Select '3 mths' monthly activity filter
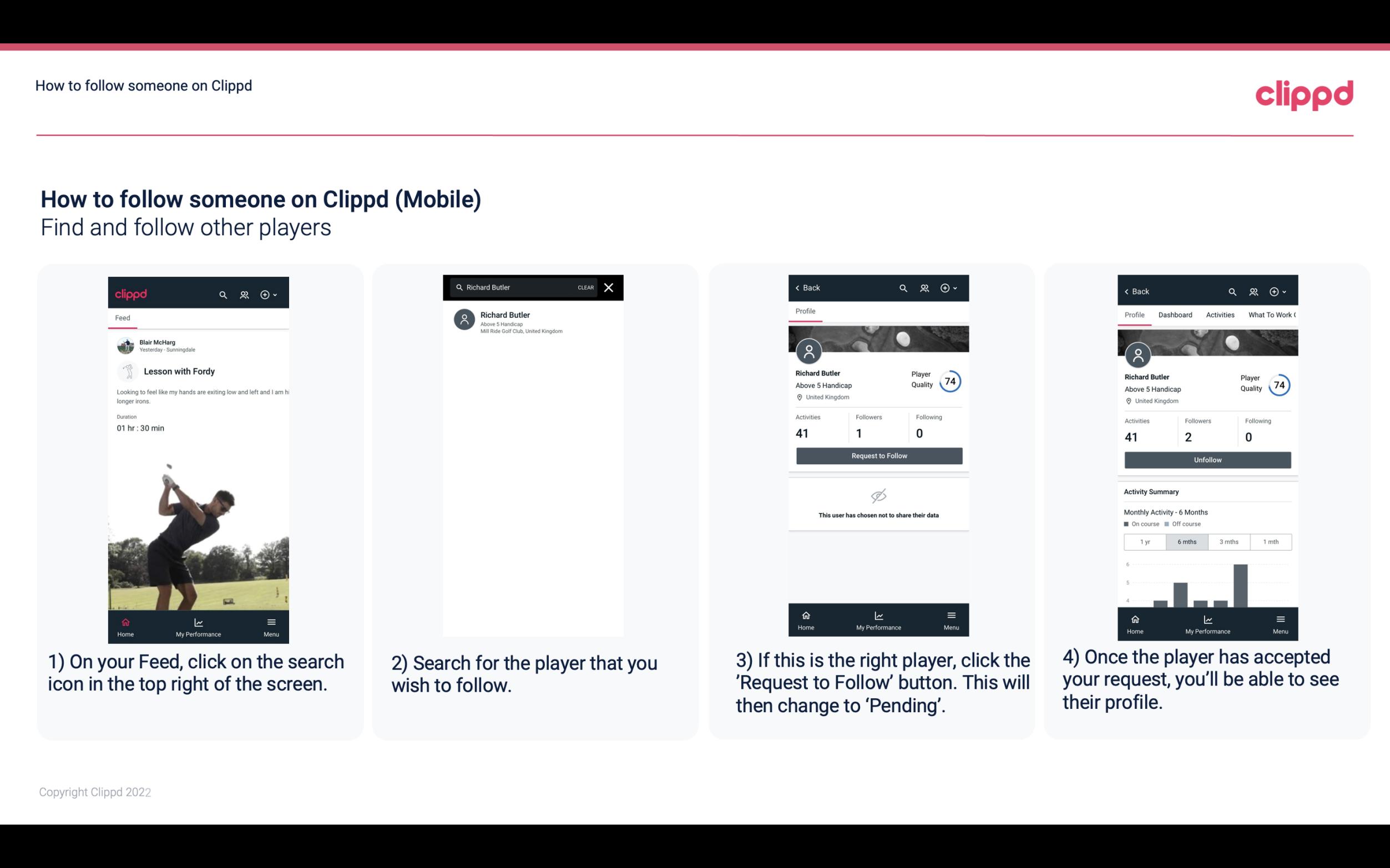The width and height of the screenshot is (1390, 868). tap(1229, 541)
